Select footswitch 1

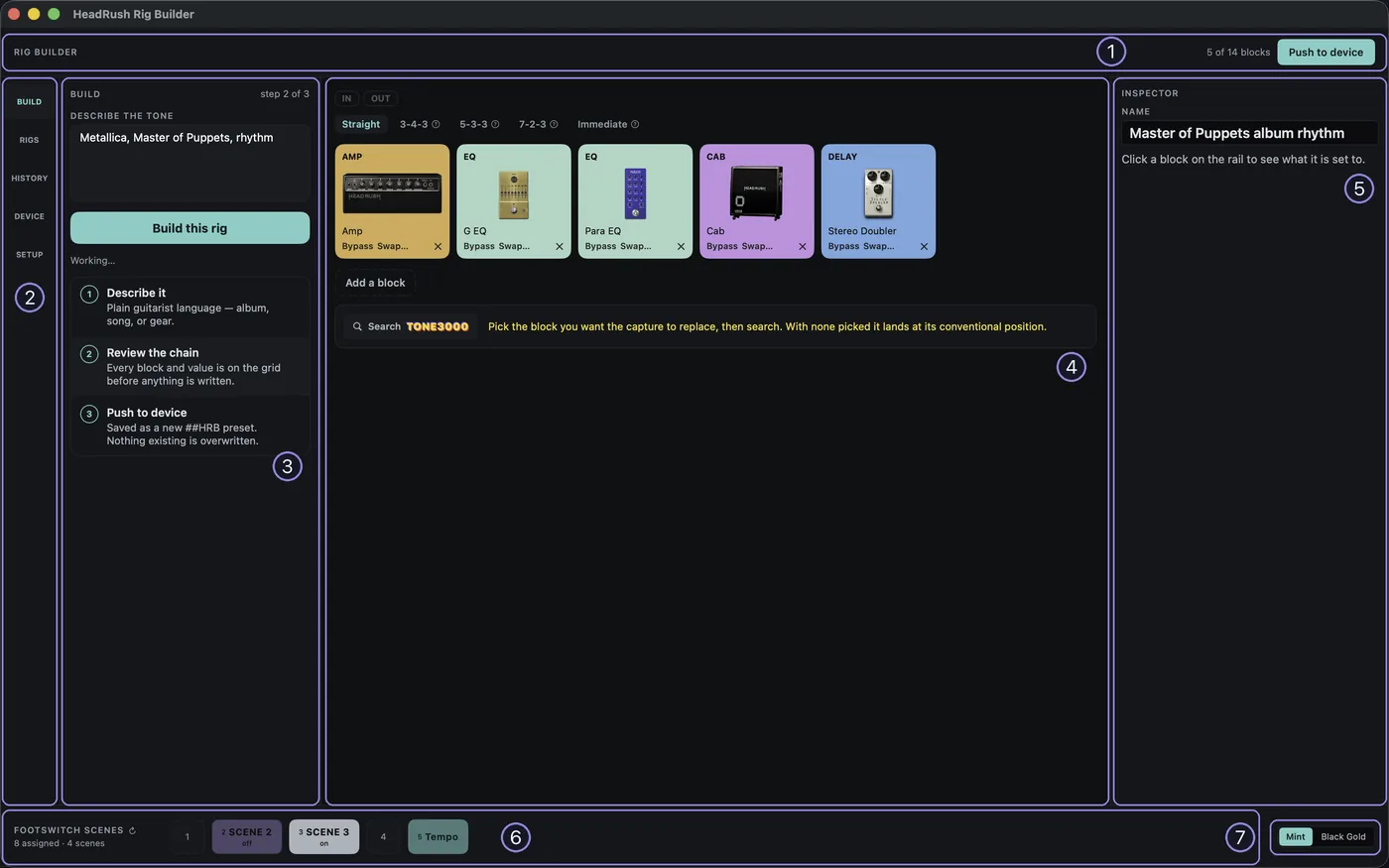(x=187, y=837)
